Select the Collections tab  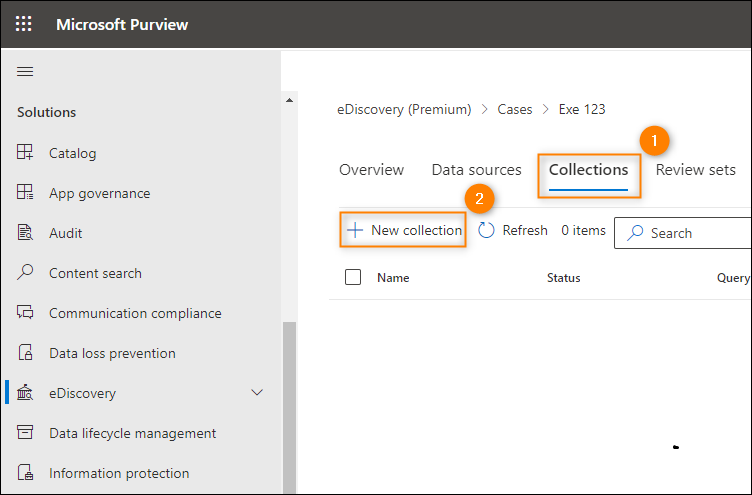(588, 170)
